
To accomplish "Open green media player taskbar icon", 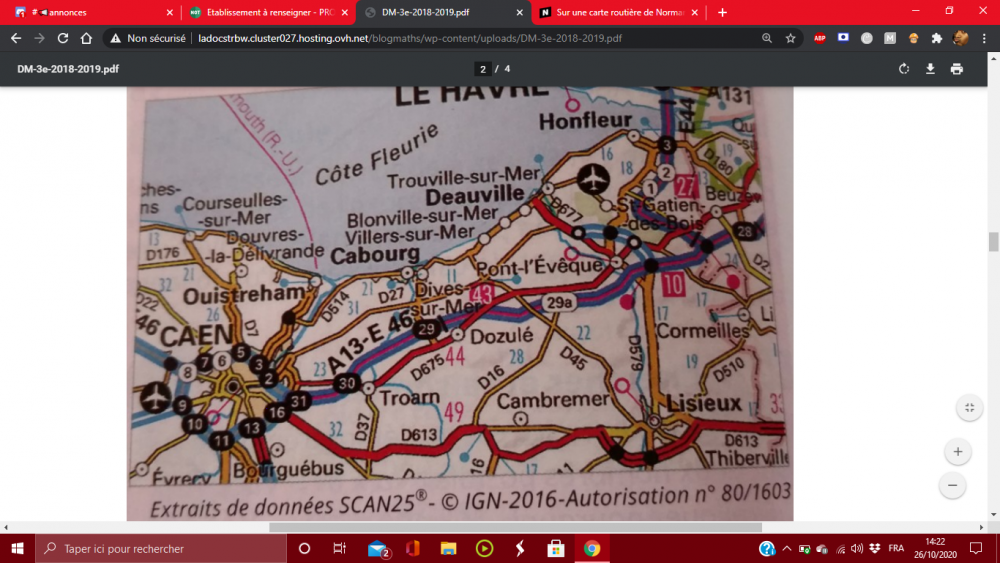I will (484, 548).
